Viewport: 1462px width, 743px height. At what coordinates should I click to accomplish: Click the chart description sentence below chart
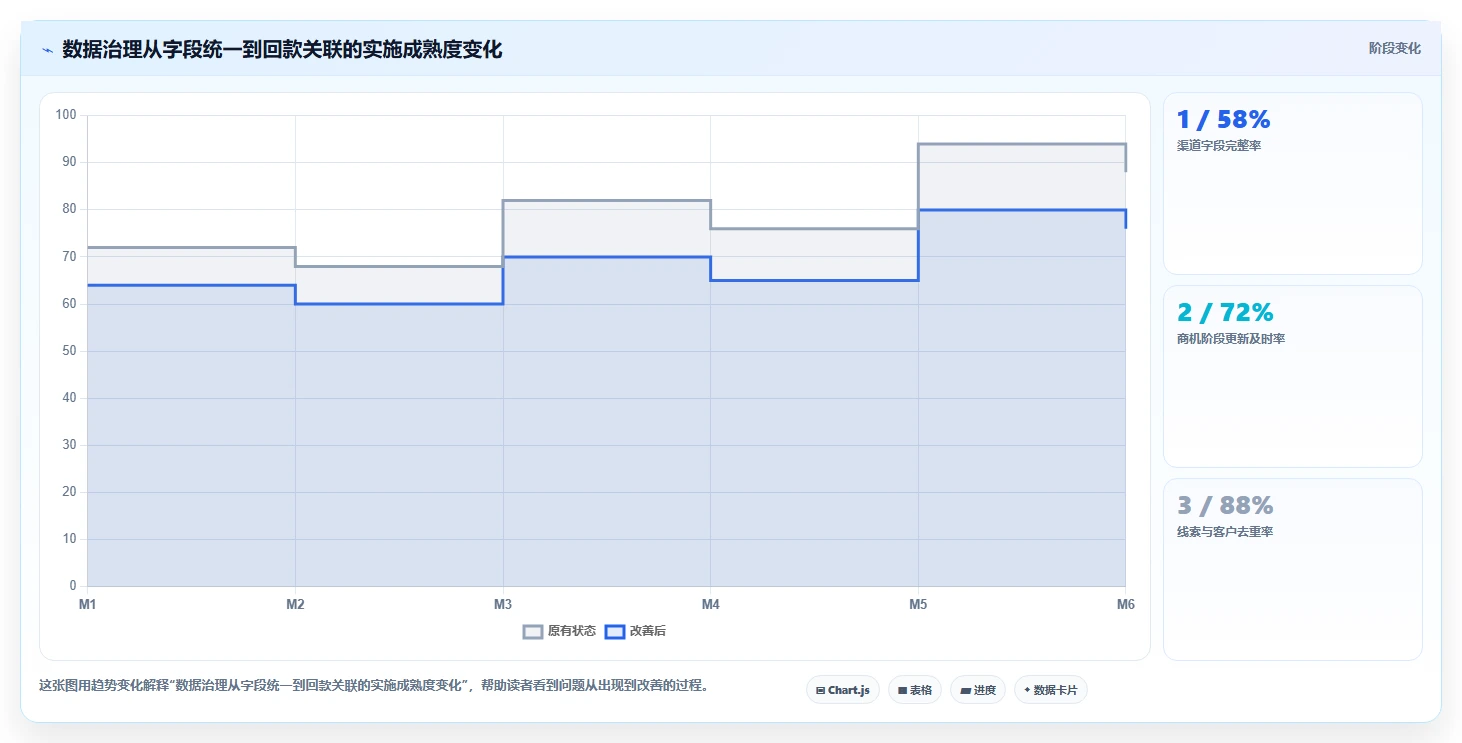click(374, 686)
